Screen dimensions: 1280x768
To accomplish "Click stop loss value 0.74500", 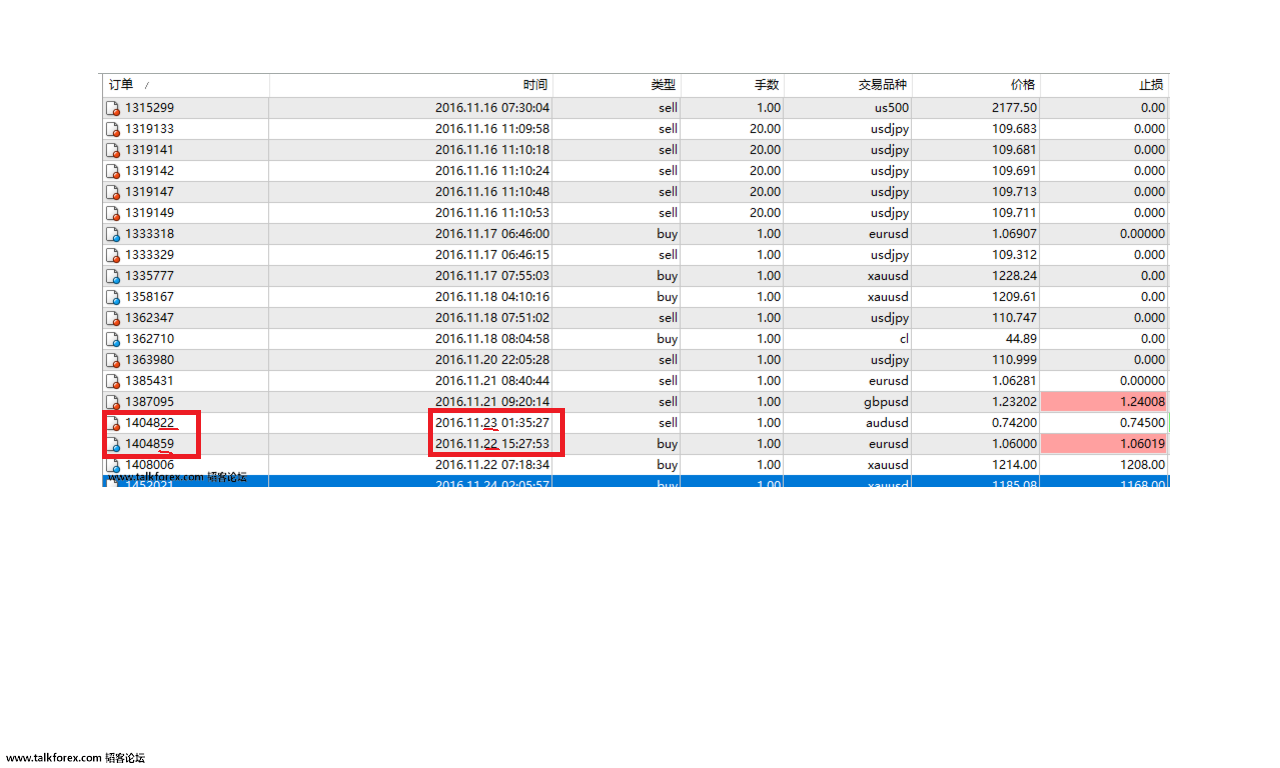I will click(x=1142, y=423).
